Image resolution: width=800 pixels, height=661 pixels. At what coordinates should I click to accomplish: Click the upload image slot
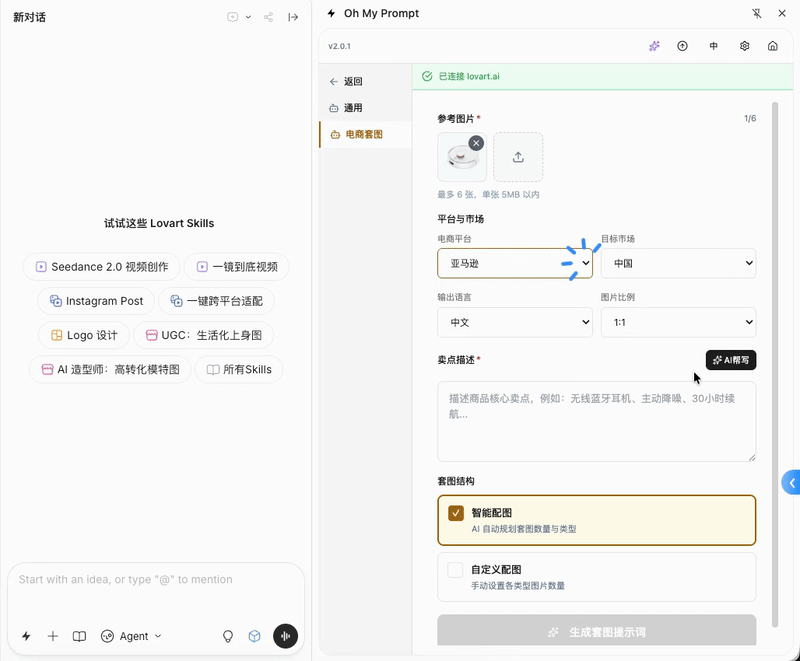click(x=518, y=157)
